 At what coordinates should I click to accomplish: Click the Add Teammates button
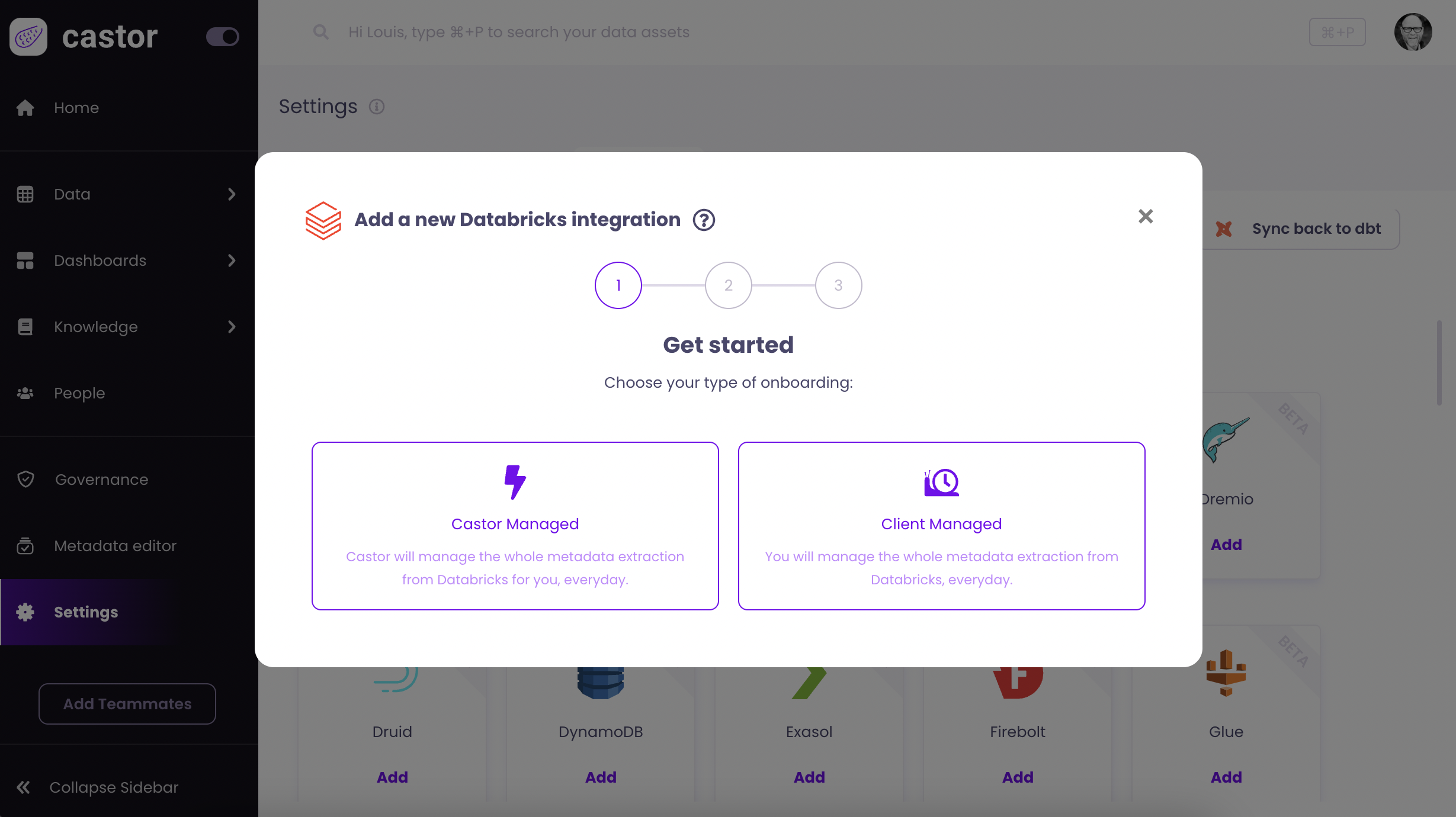click(127, 704)
